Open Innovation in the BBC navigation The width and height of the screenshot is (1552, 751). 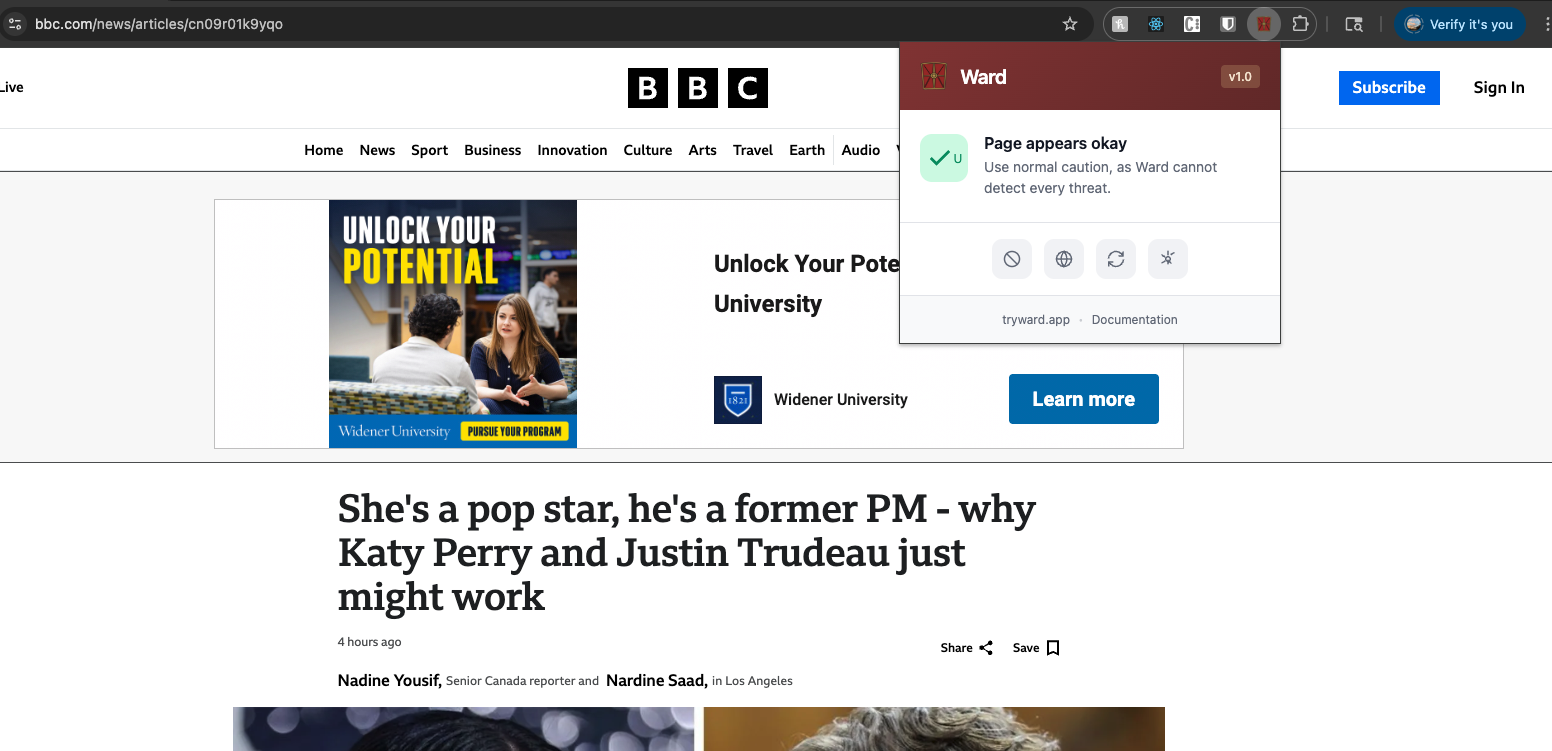pos(572,150)
